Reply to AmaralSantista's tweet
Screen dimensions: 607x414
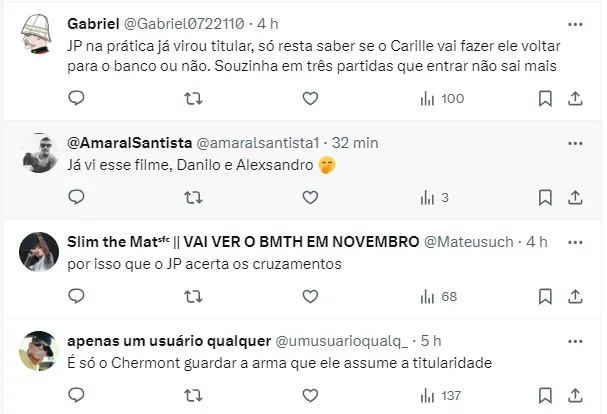tap(77, 197)
